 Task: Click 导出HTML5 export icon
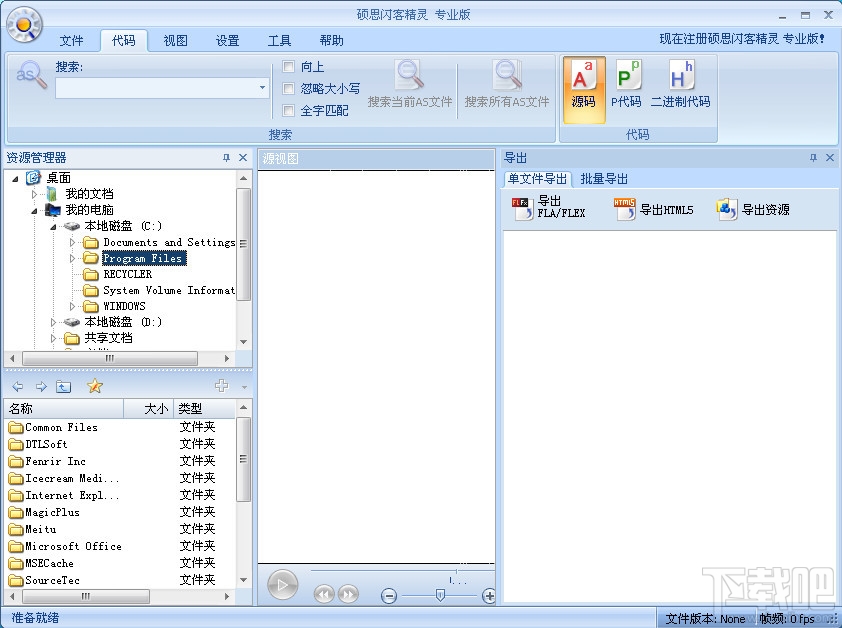click(x=625, y=208)
